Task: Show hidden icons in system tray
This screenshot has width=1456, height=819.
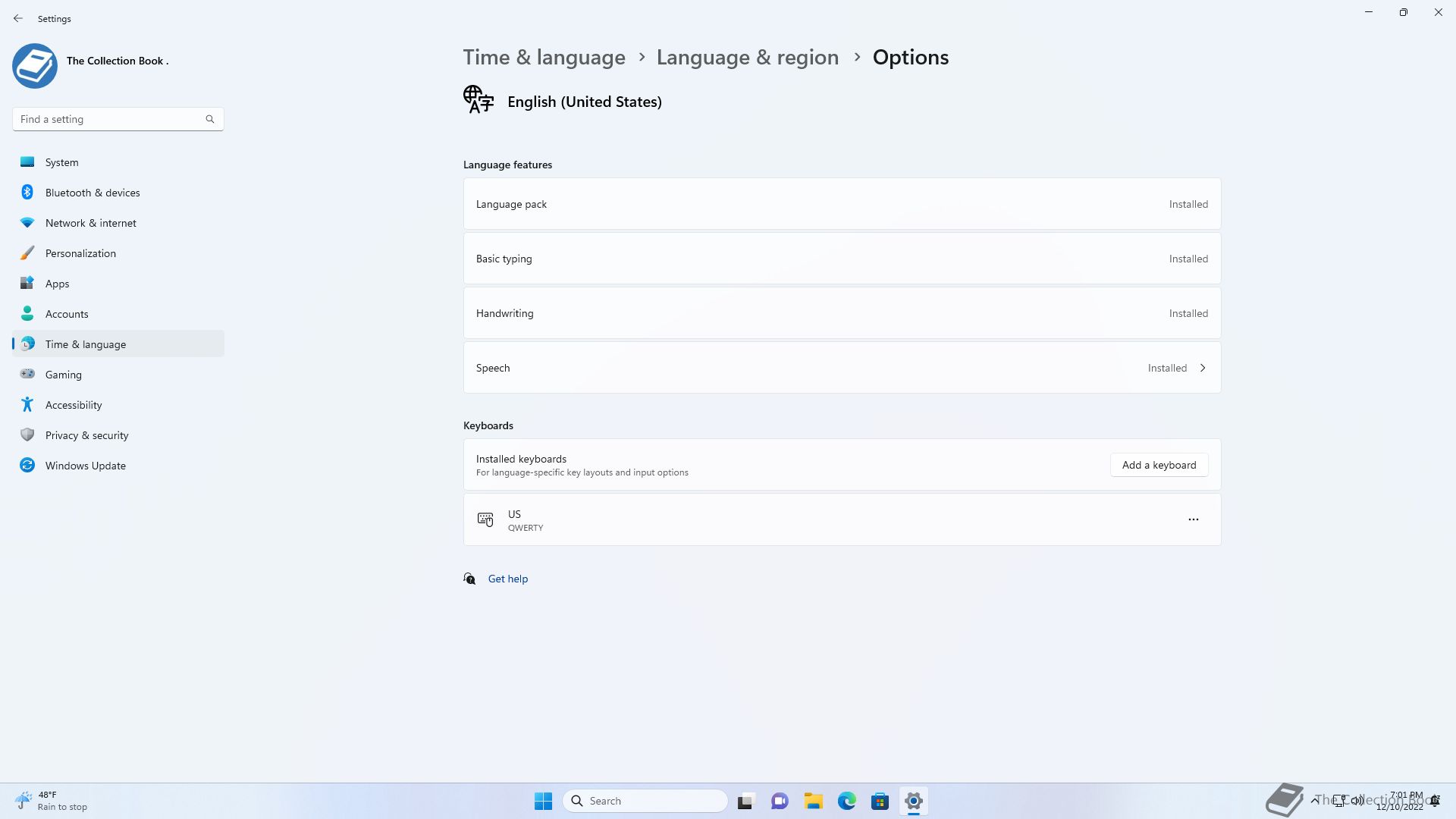Action: pos(1314,800)
